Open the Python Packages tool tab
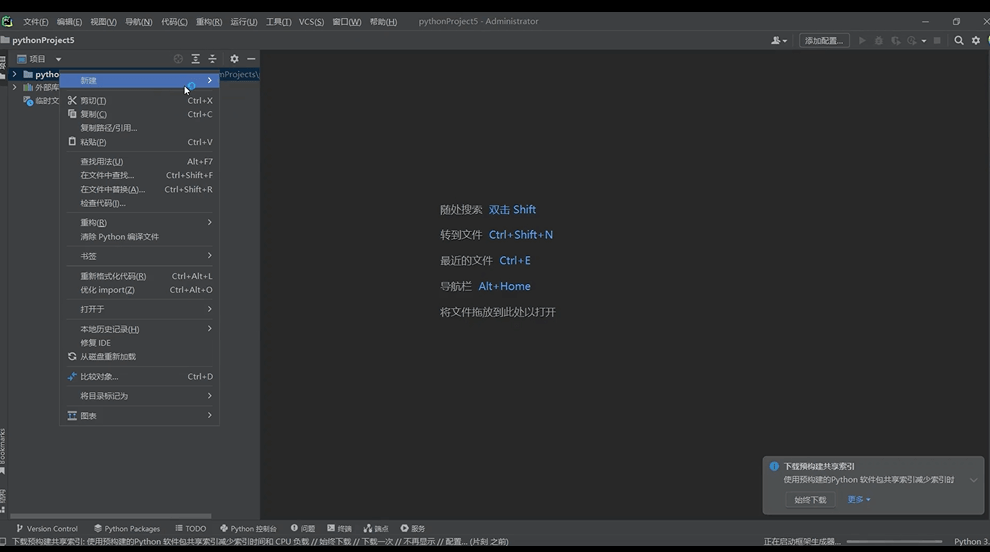This screenshot has width=990, height=552. pyautogui.click(x=127, y=528)
